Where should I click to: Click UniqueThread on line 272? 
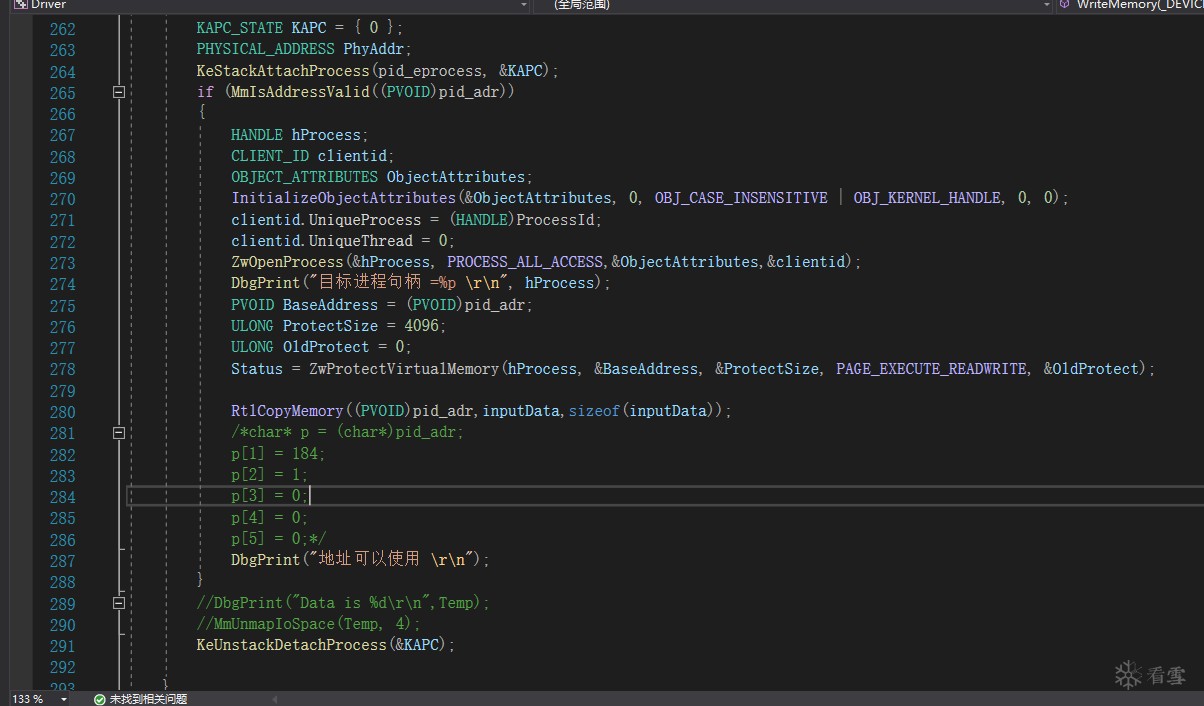360,241
